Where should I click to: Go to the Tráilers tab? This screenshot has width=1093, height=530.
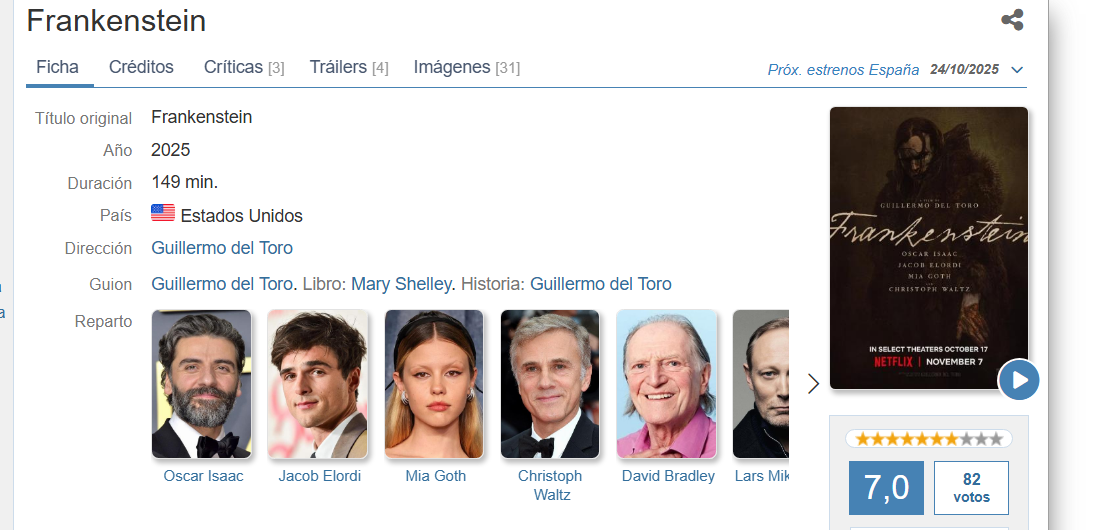click(349, 67)
